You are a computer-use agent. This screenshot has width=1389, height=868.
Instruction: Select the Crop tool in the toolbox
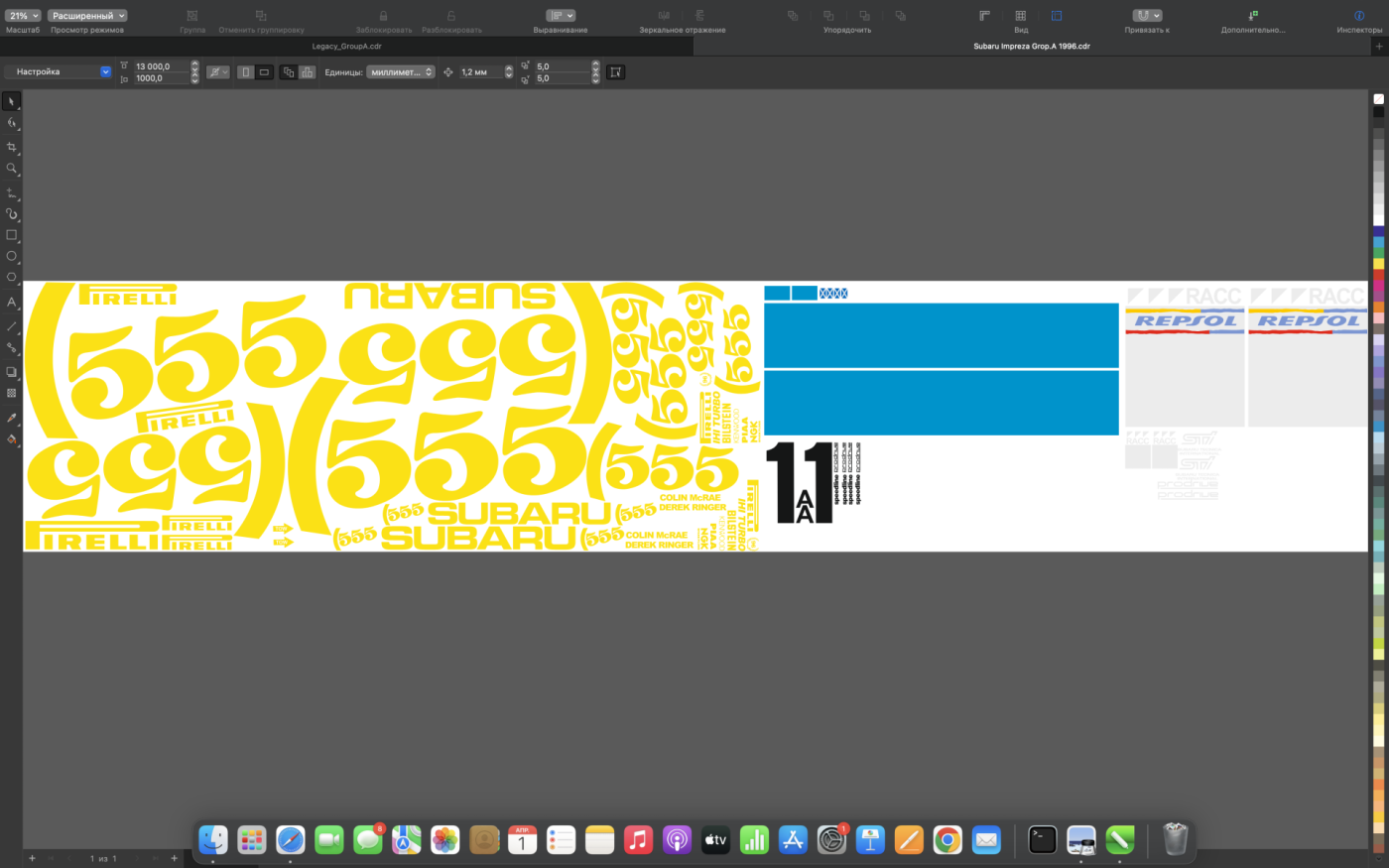pos(12,147)
